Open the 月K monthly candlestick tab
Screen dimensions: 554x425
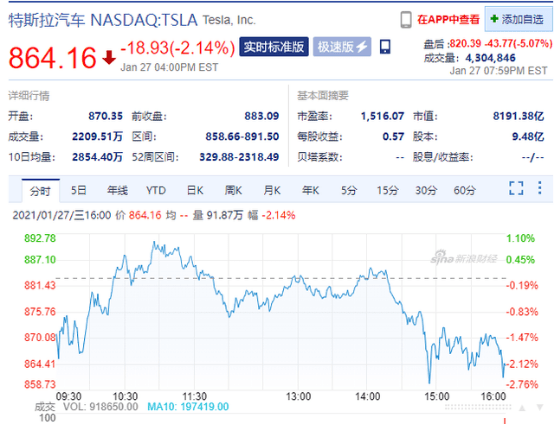(272, 190)
